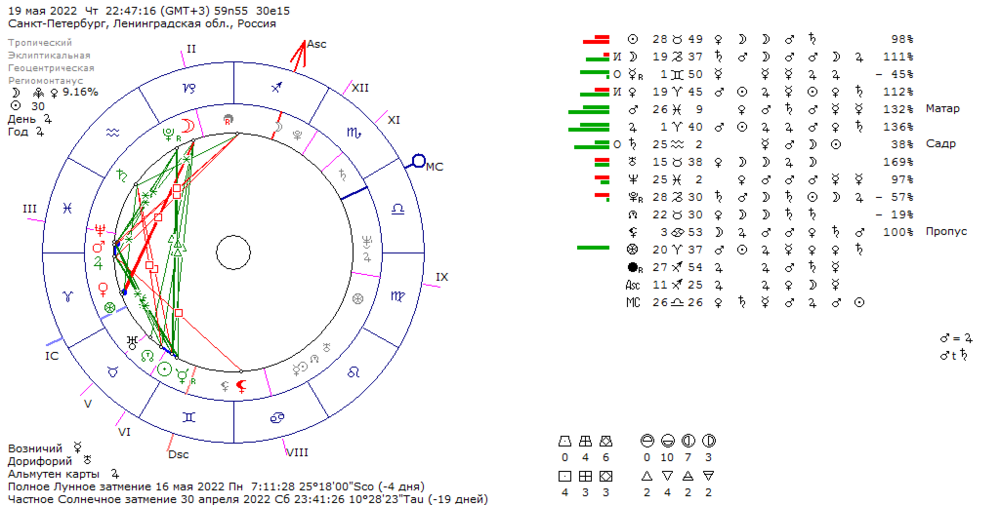This screenshot has height=505, width=1000.
Task: Select the Cancer sign in the zodiac ring
Action: [x=277, y=418]
